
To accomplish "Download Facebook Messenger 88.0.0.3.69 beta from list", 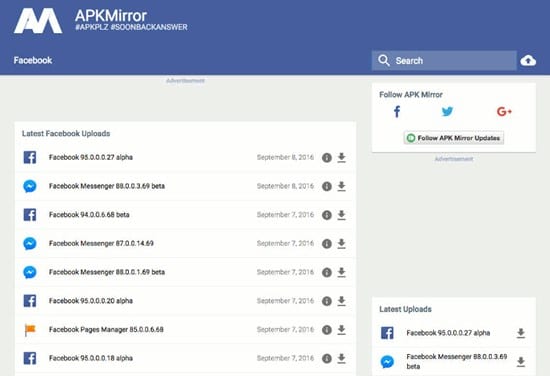I will (x=341, y=186).
